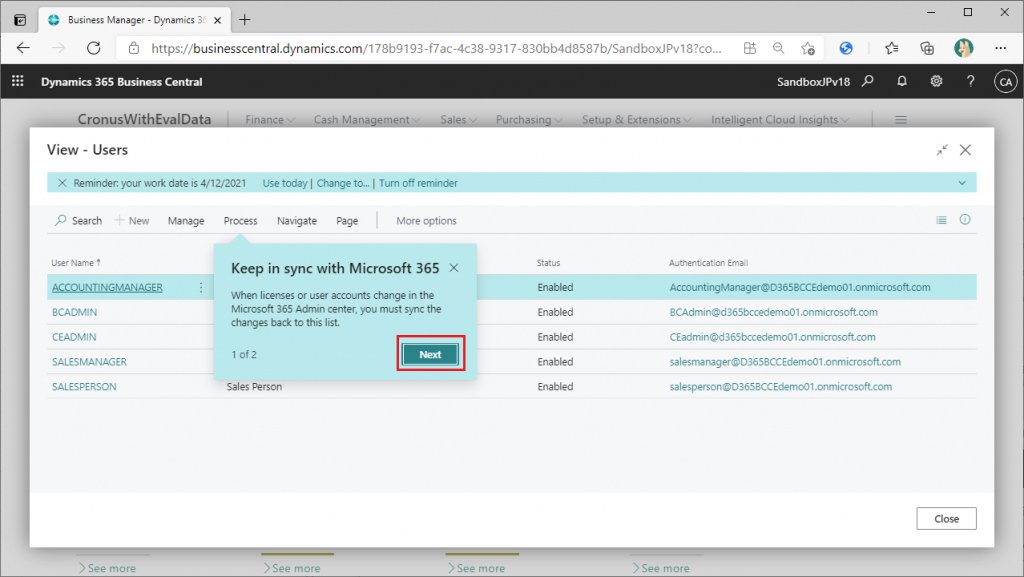
Task: Open the SALESPERSON user link
Action: pyautogui.click(x=84, y=386)
